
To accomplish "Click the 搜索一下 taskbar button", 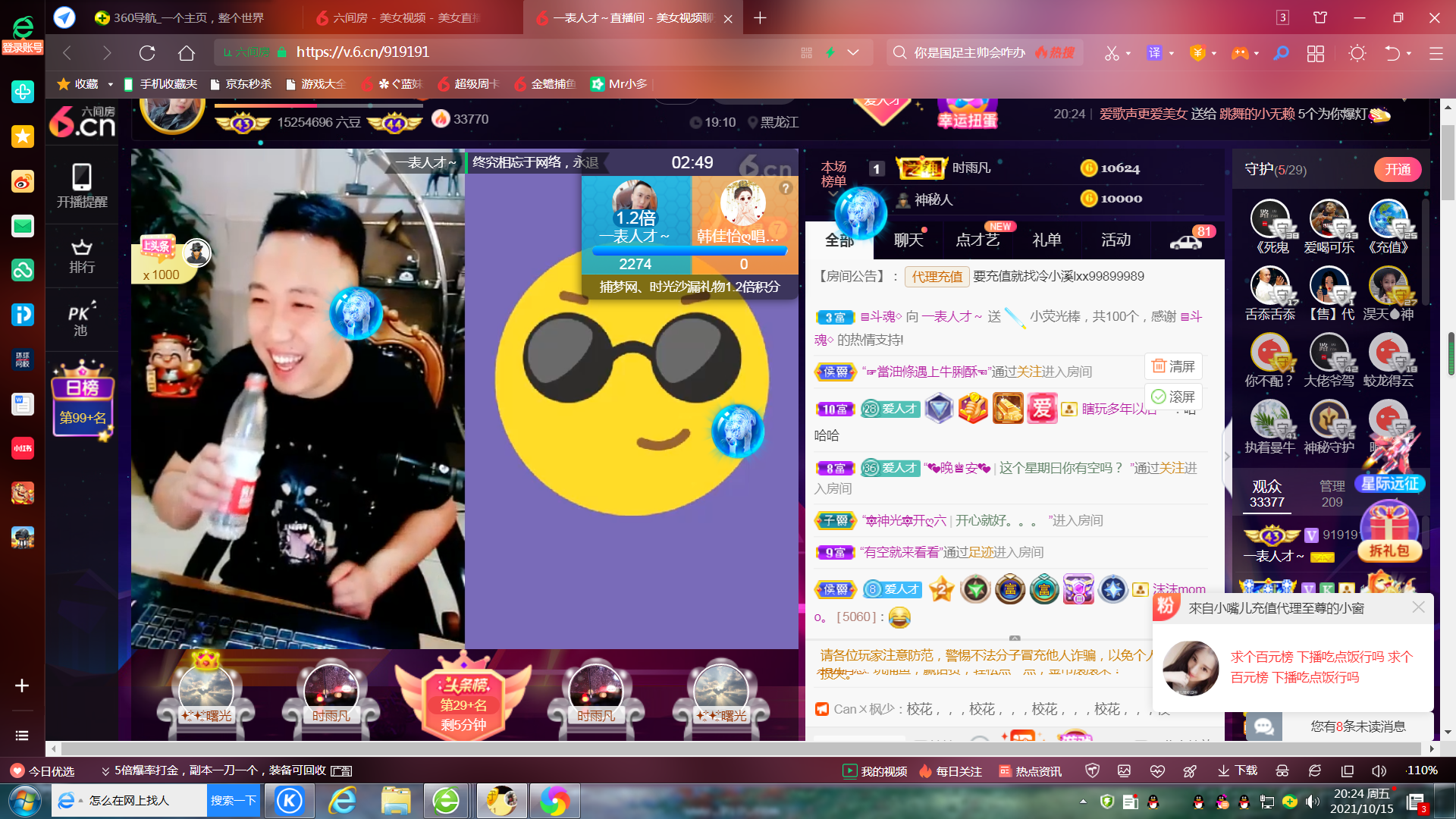I will pyautogui.click(x=233, y=801).
